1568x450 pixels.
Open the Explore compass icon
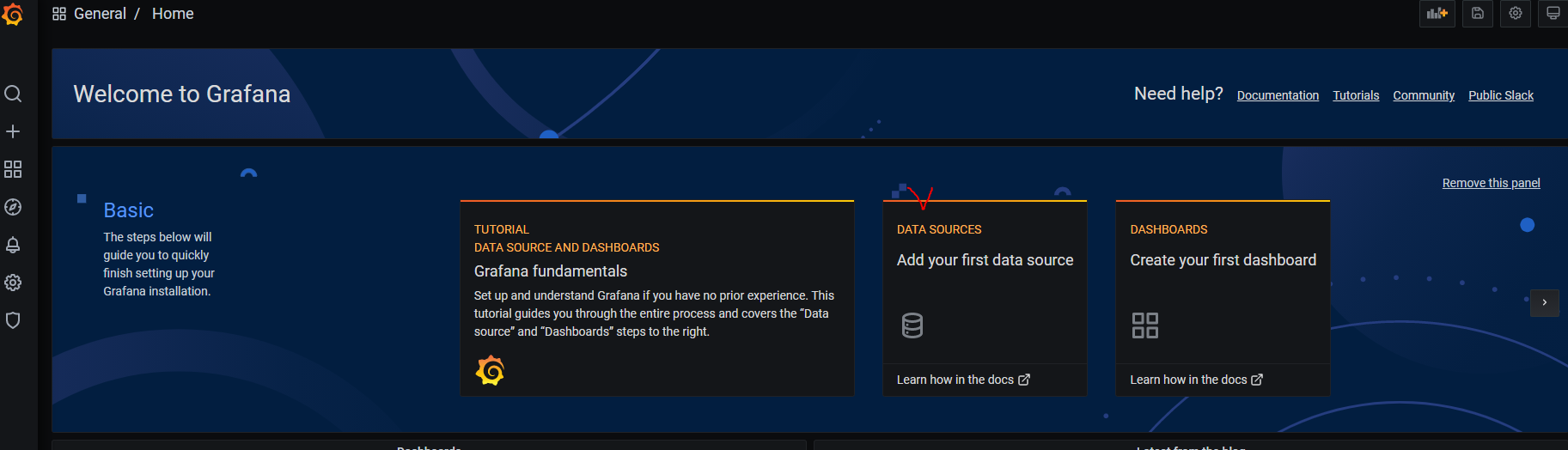pos(13,207)
